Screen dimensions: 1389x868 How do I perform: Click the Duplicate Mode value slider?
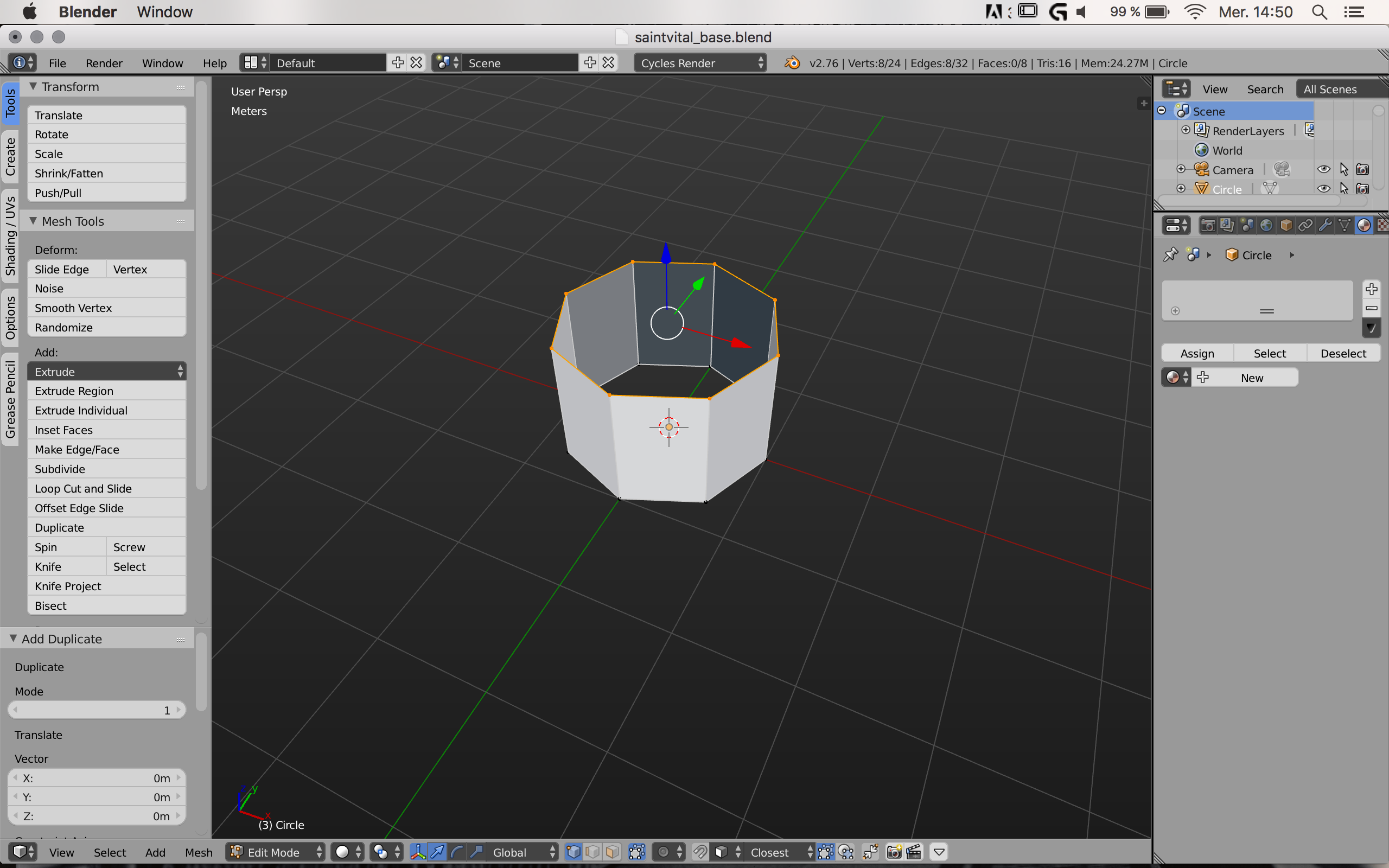pyautogui.click(x=97, y=710)
